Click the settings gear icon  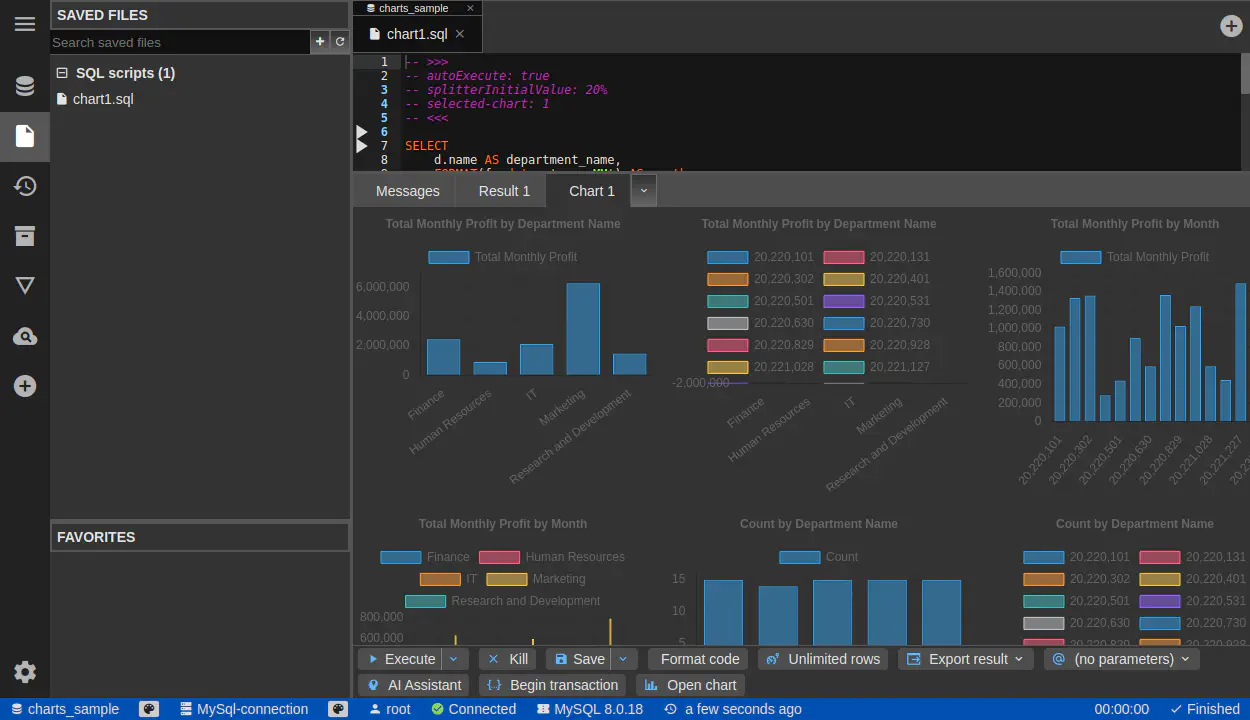coord(25,672)
